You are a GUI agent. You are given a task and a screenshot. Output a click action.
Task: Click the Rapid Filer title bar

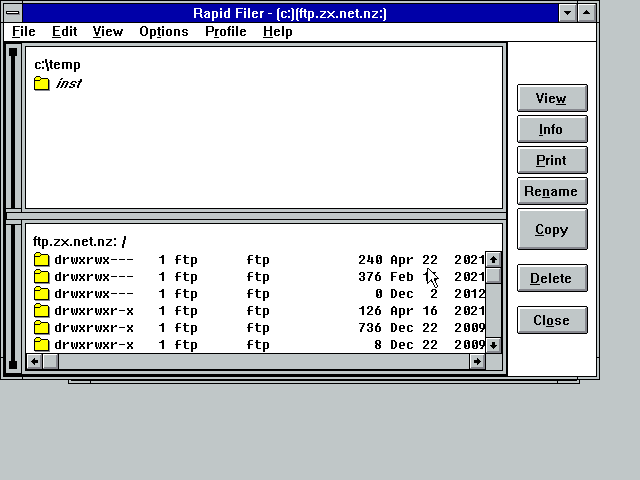(x=290, y=13)
